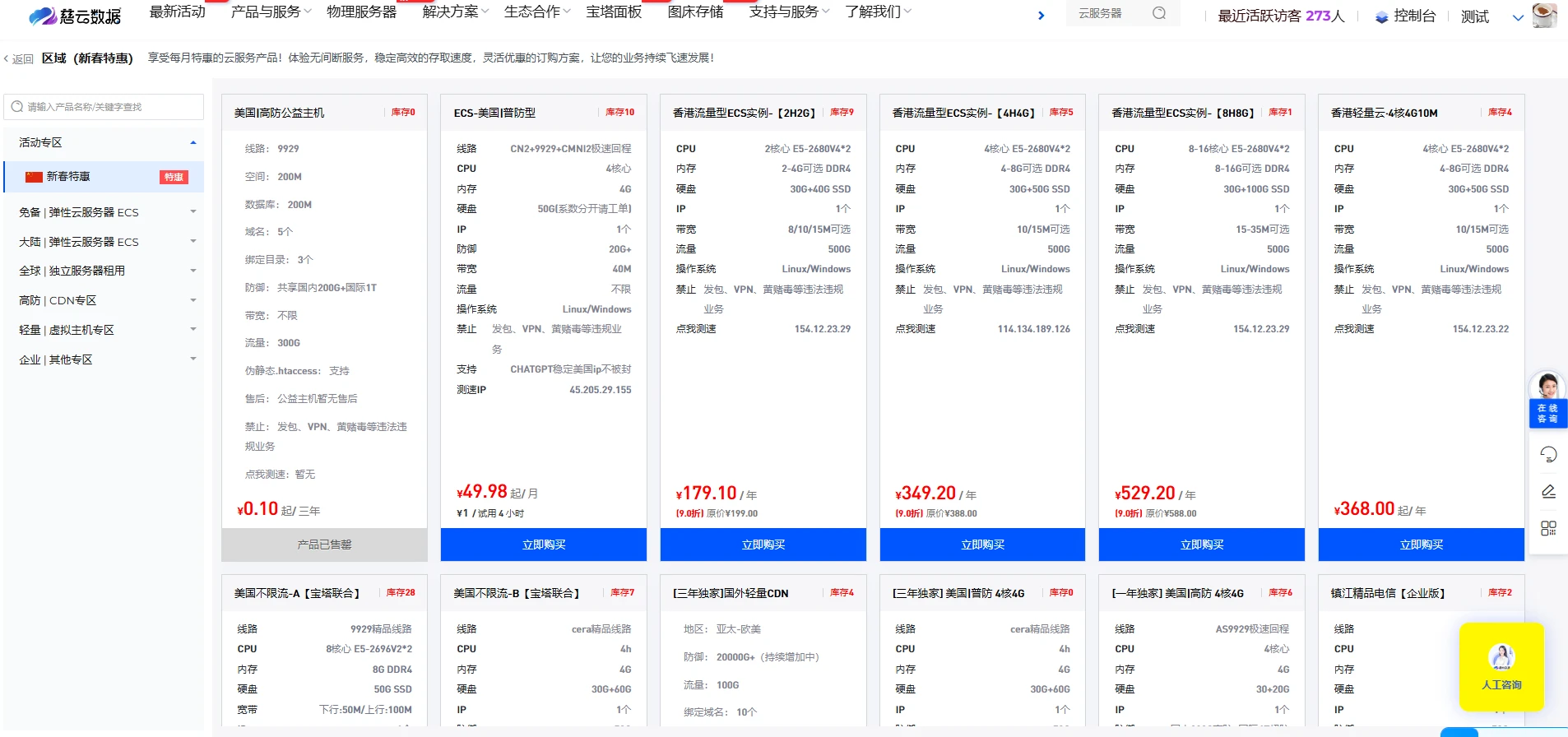Click the 返回 back link
Image resolution: width=1568 pixels, height=737 pixels.
pos(19,58)
